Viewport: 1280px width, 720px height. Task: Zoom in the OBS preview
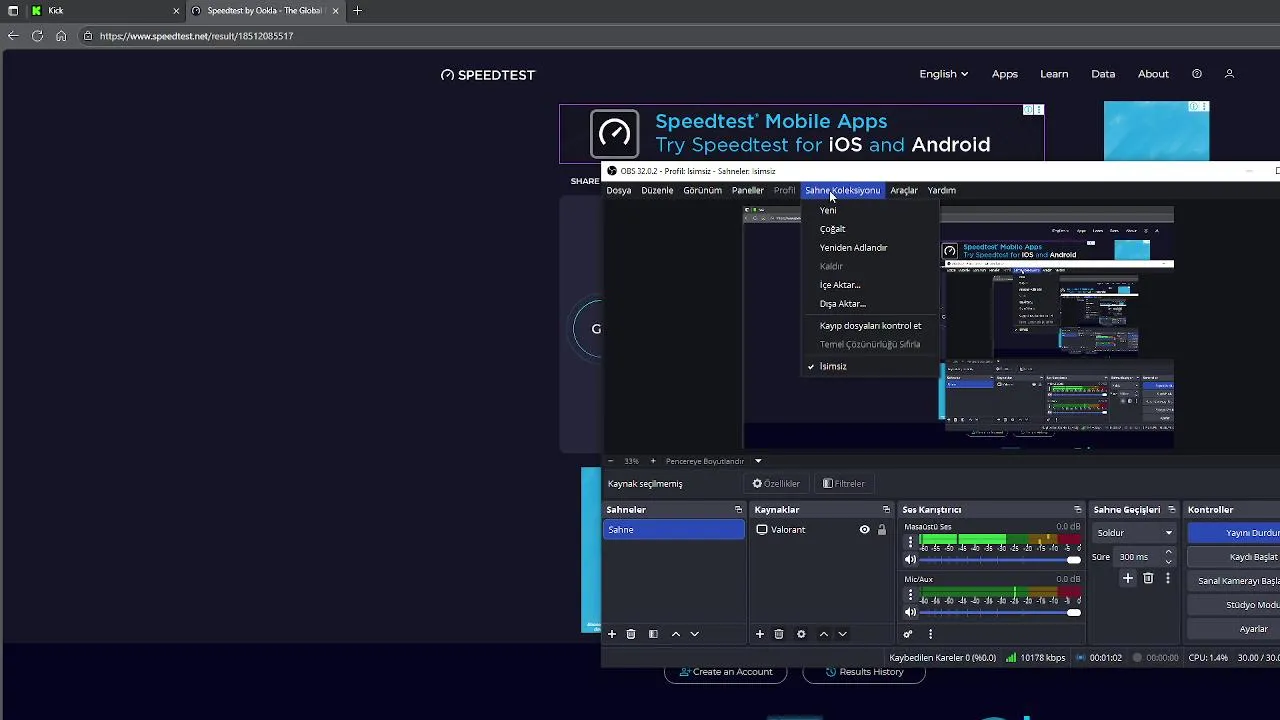pyautogui.click(x=653, y=461)
